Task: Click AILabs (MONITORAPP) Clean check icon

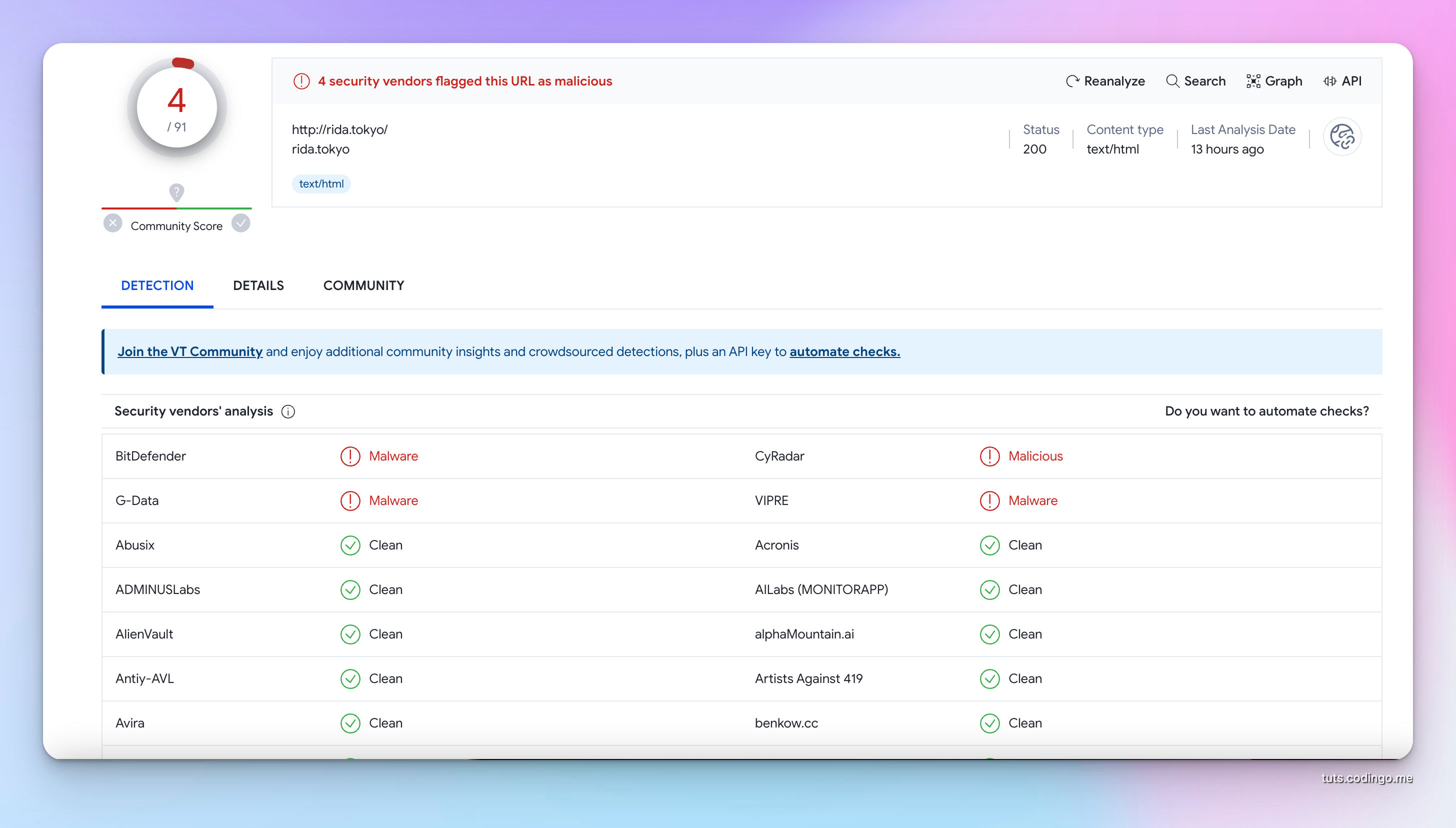Action: pos(990,589)
